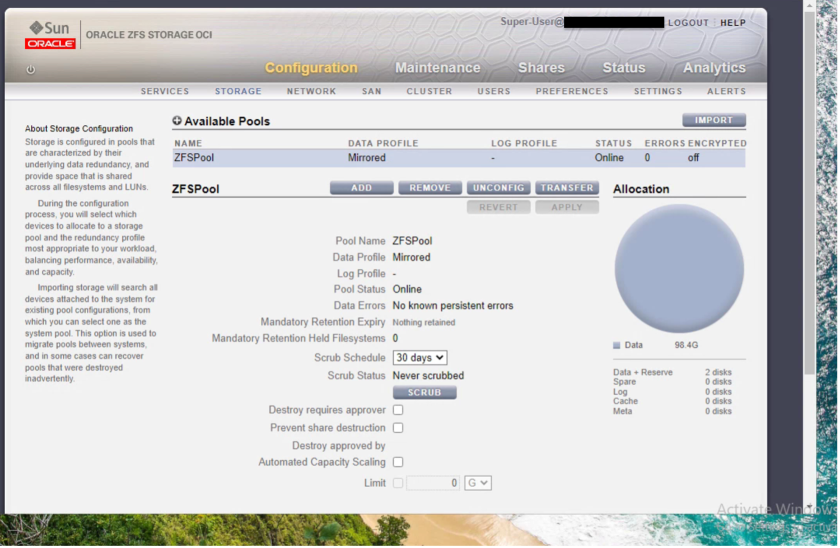Image resolution: width=840 pixels, height=548 pixels.
Task: Switch to the Analytics tab
Action: pos(714,68)
